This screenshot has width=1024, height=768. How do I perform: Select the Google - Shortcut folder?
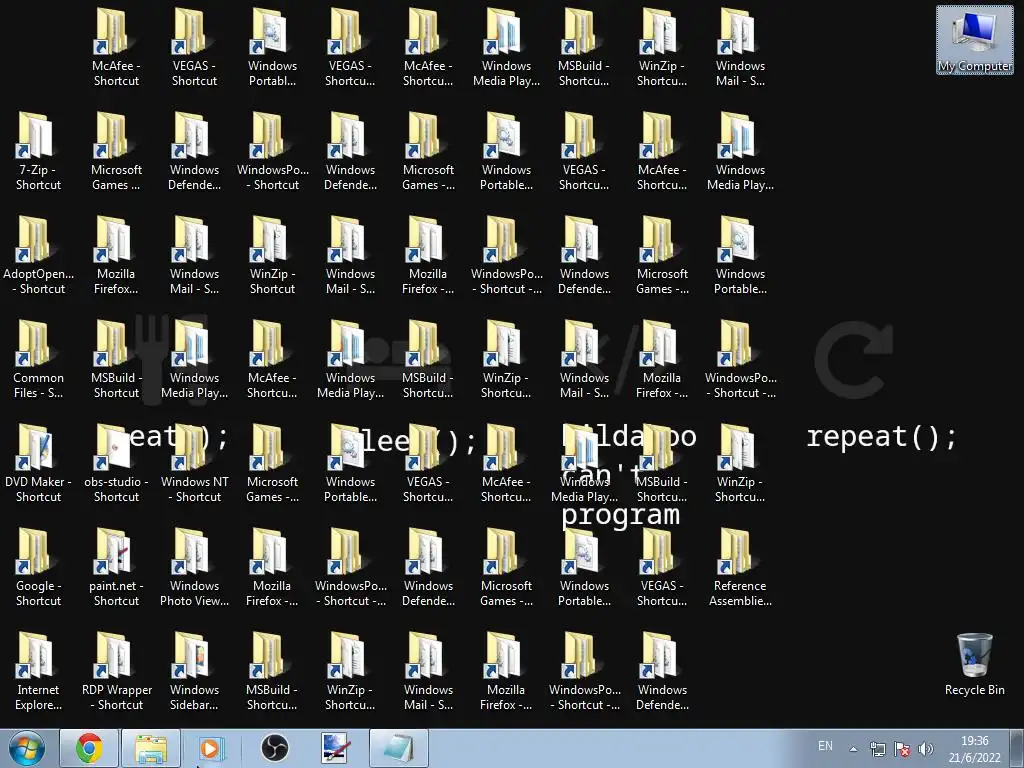38,567
